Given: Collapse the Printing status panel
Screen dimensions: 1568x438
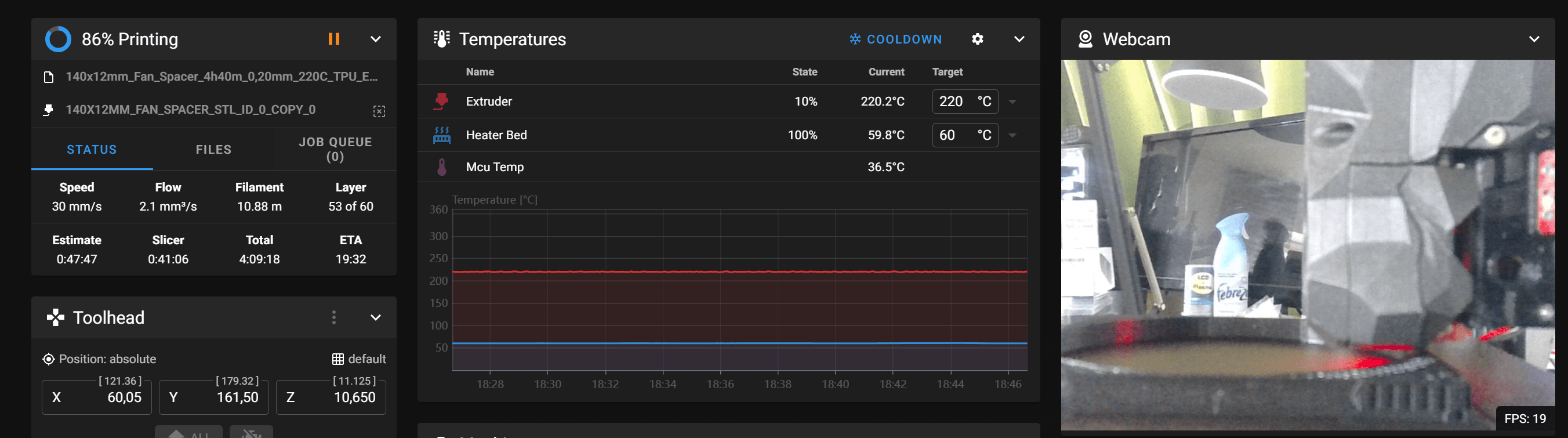Looking at the screenshot, I should [x=376, y=39].
